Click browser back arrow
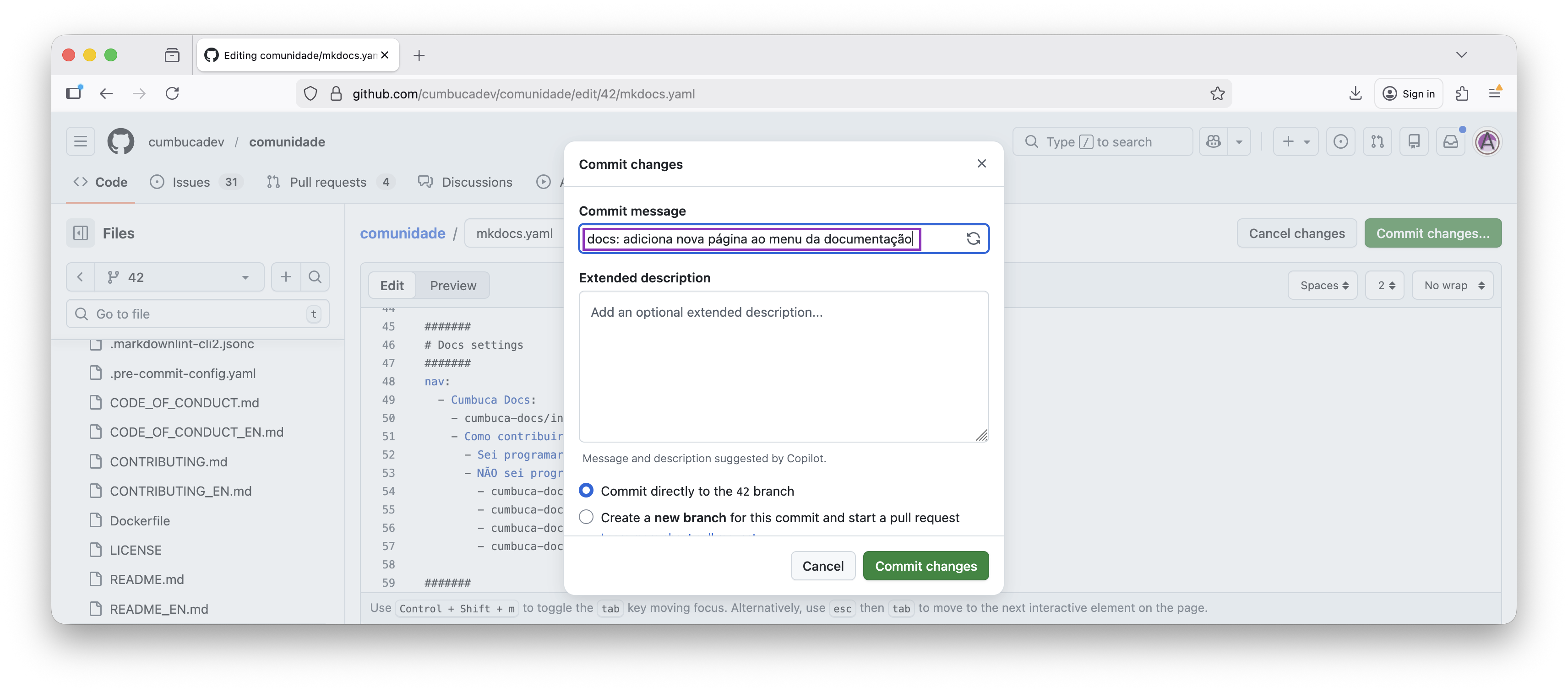1568x692 pixels. [x=106, y=93]
